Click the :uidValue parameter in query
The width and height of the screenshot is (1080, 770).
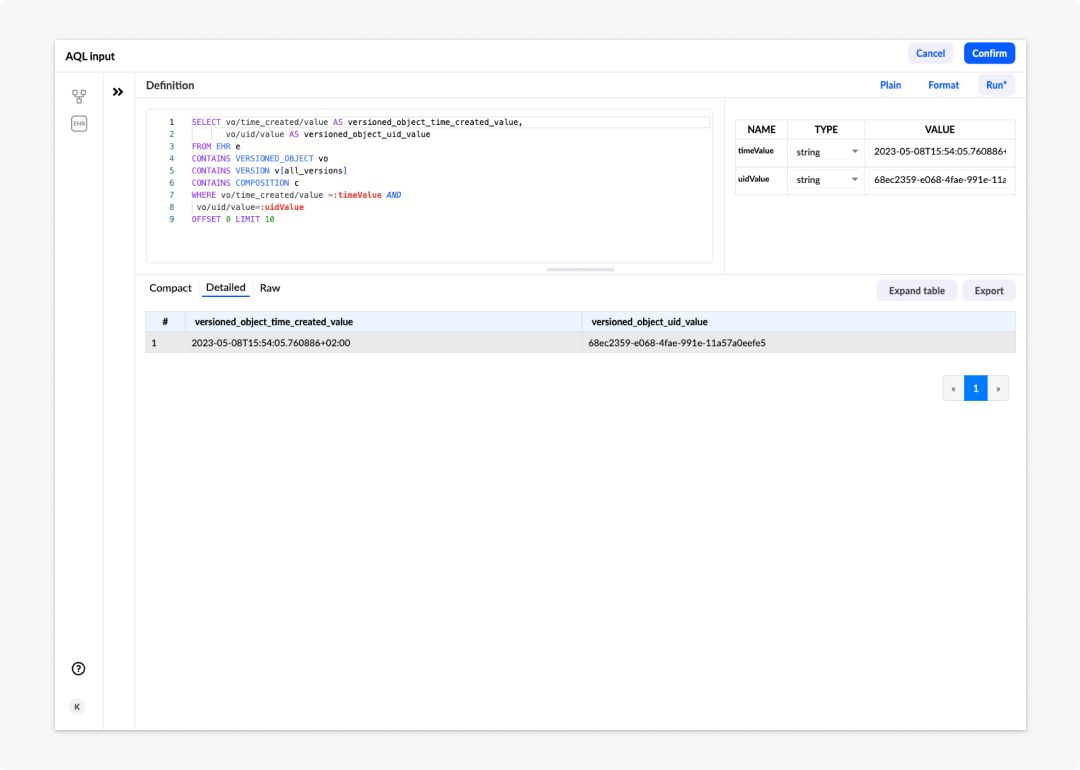282,207
